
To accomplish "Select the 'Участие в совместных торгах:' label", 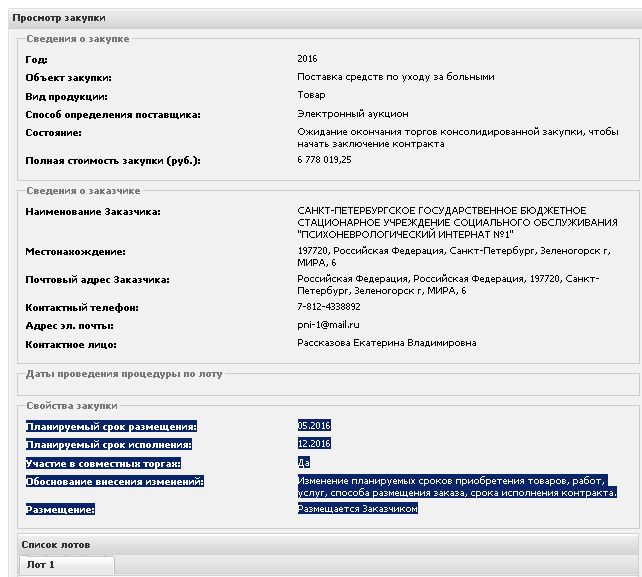I will tap(103, 464).
